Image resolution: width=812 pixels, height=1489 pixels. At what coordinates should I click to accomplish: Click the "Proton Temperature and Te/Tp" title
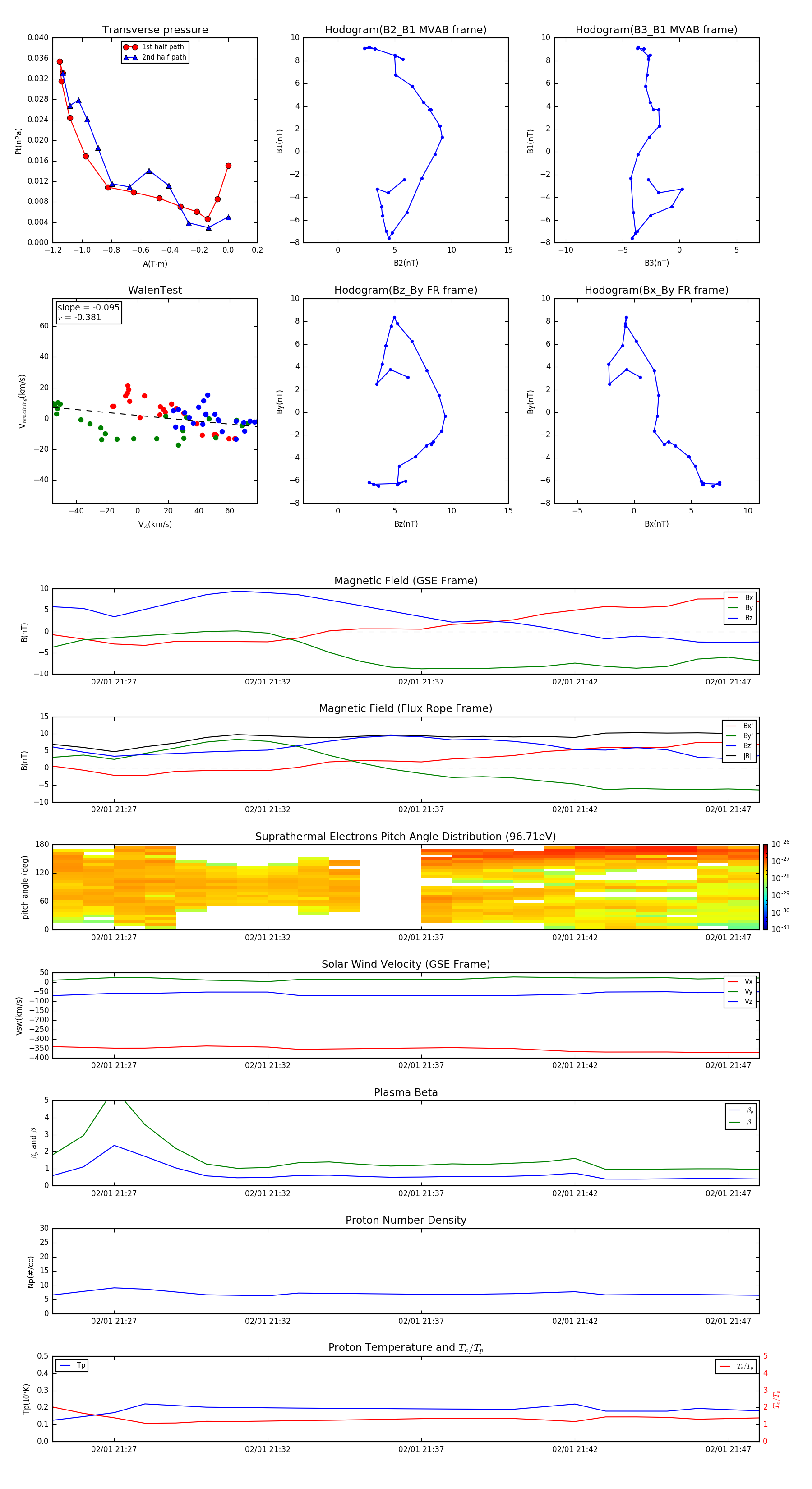pos(406,1348)
